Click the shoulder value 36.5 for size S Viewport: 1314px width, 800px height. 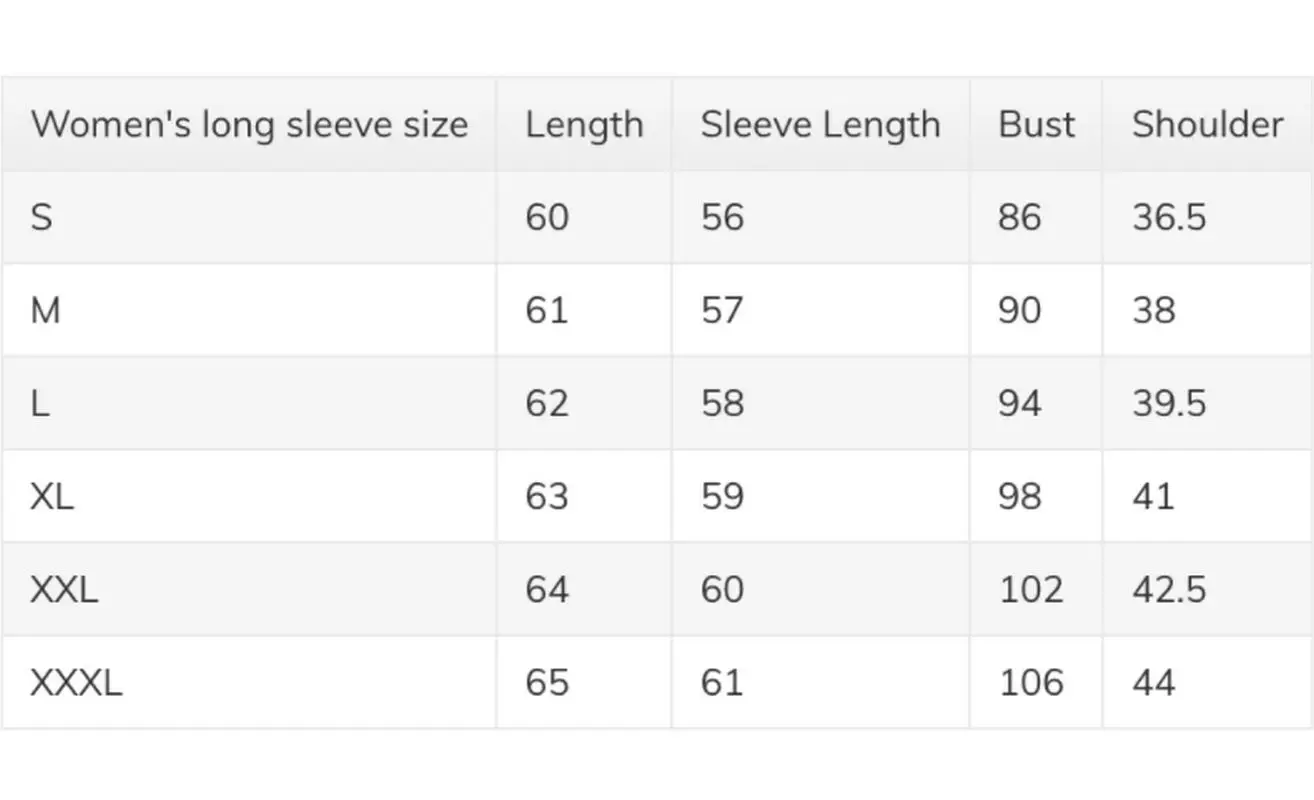pyautogui.click(x=1169, y=217)
